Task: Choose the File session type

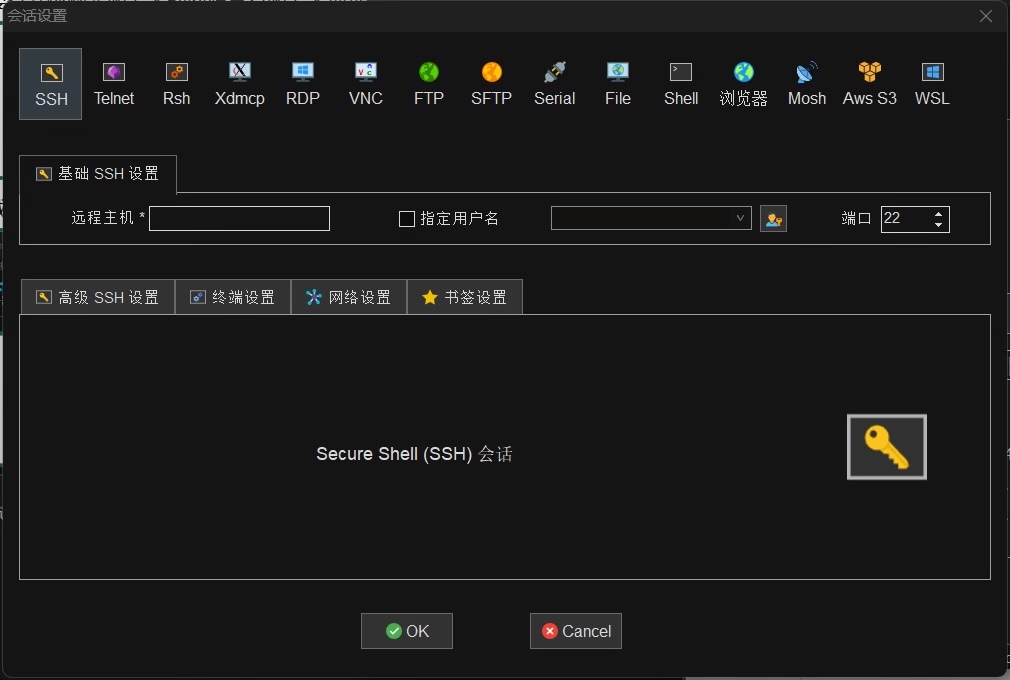Action: 618,84
